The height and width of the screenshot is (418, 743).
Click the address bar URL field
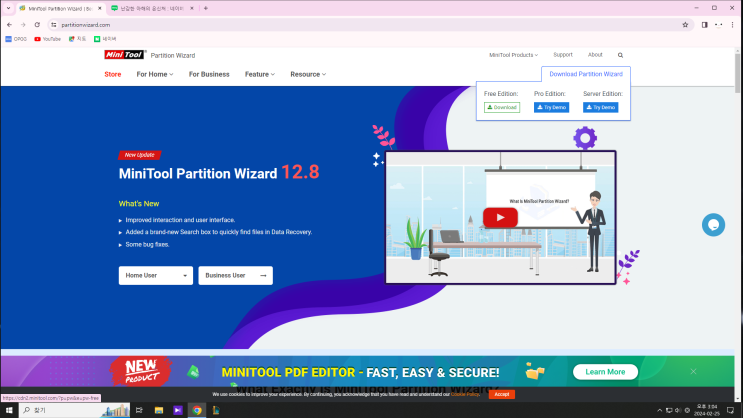pyautogui.click(x=370, y=25)
